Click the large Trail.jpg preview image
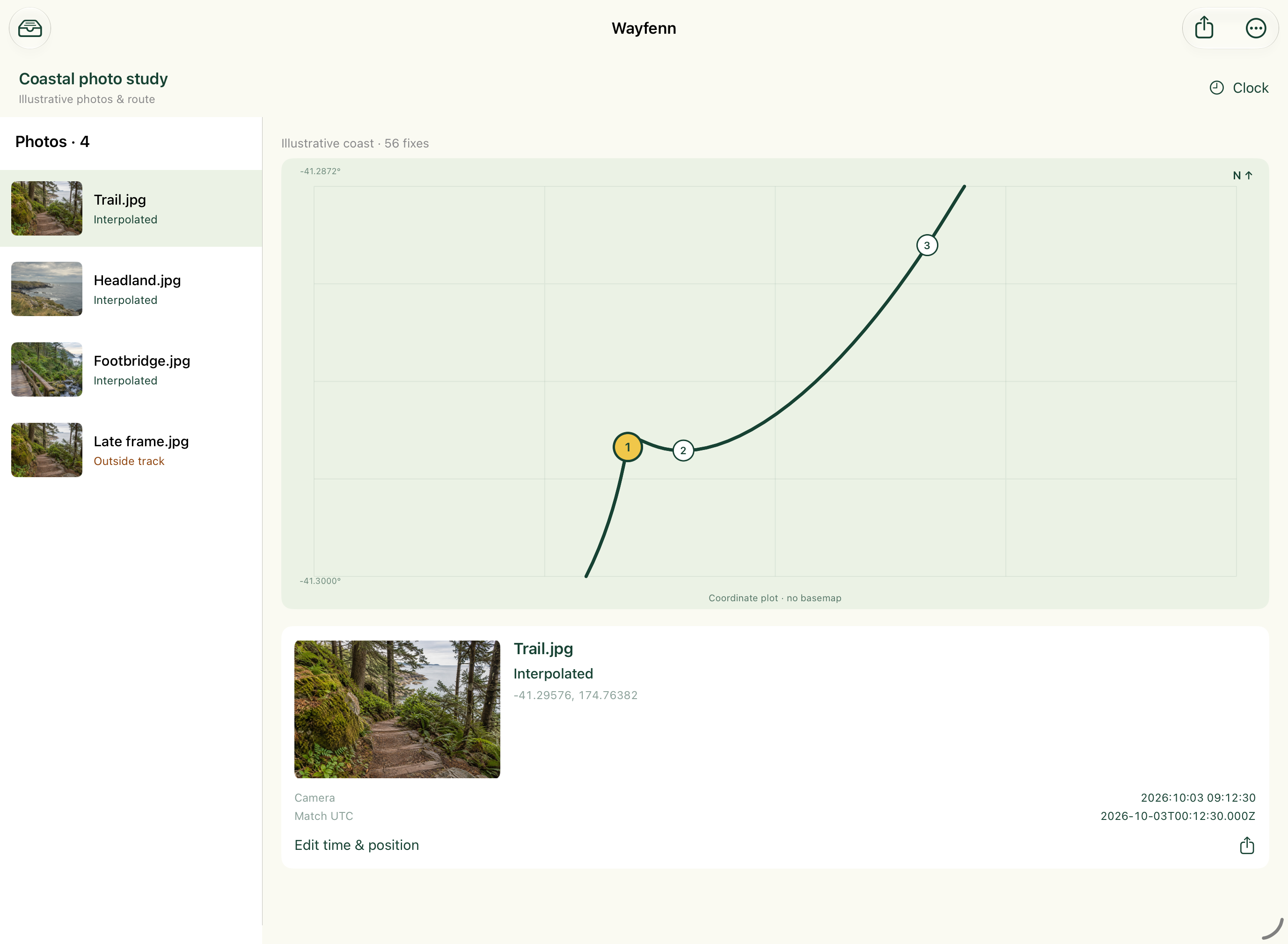1288x944 pixels. [397, 709]
